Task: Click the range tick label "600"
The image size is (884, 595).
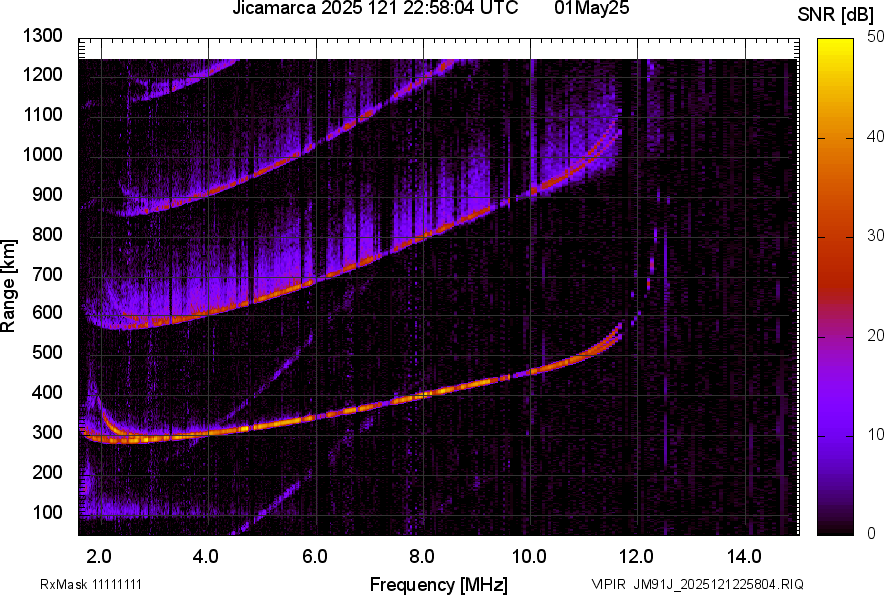Action: coord(47,312)
